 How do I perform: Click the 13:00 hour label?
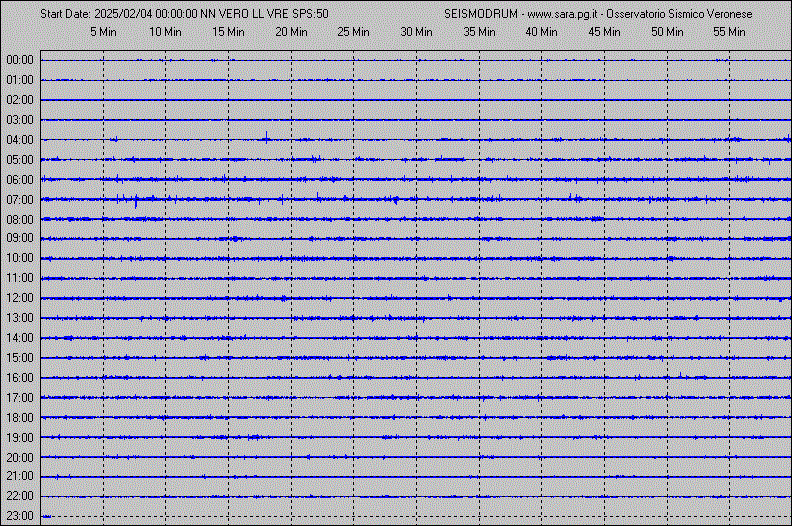click(x=20, y=317)
